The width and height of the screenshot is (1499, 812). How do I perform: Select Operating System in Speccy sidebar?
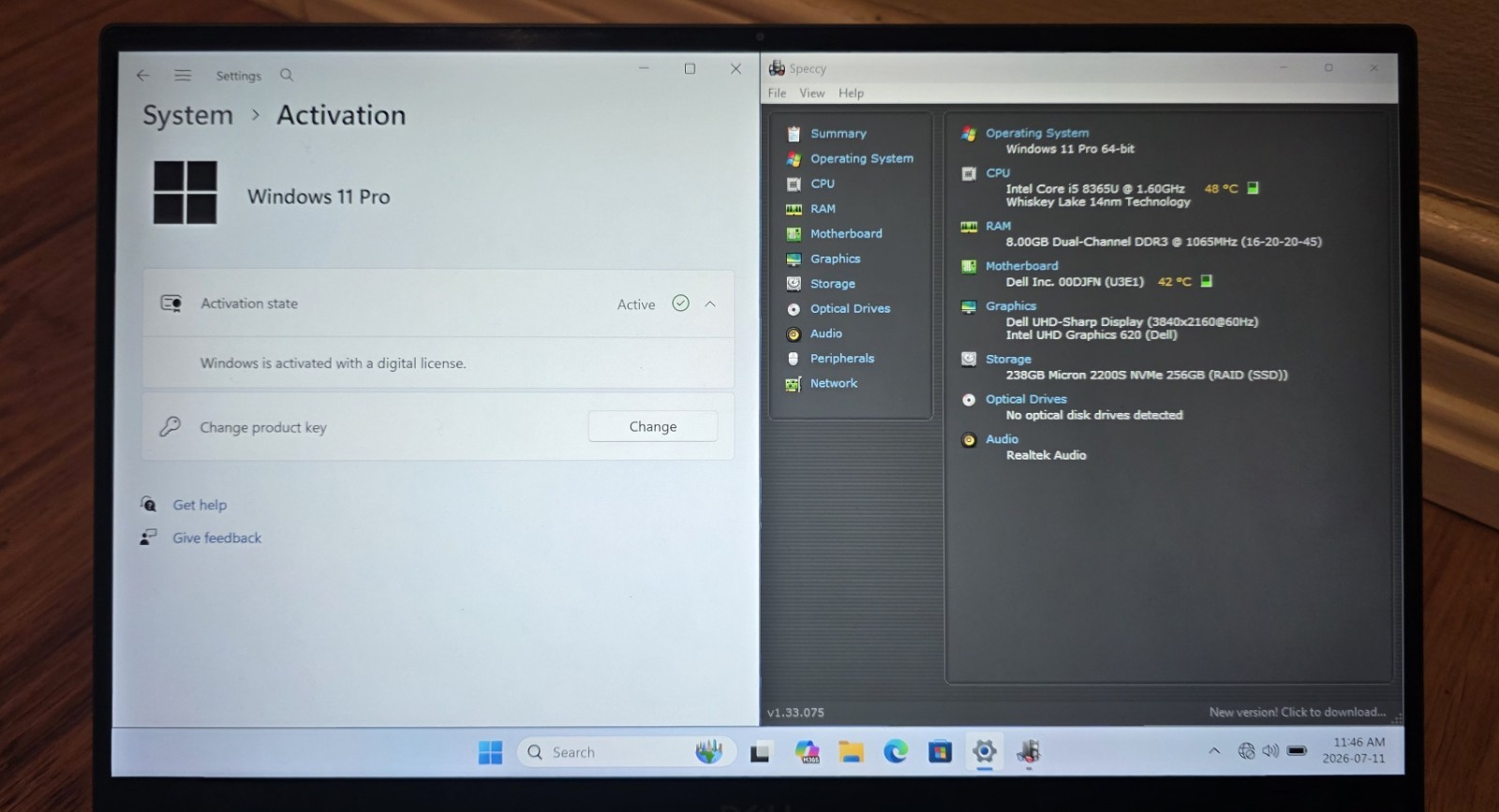point(861,159)
